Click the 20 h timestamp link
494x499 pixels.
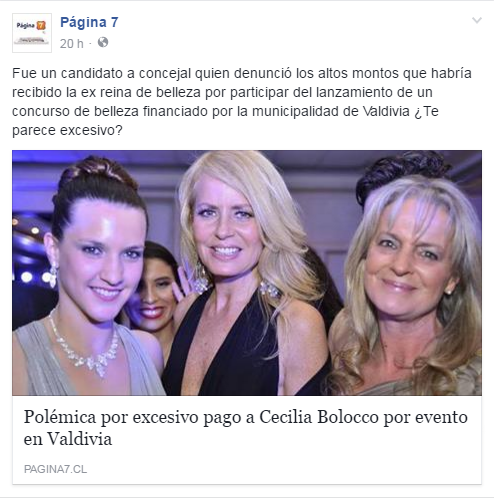(71, 44)
